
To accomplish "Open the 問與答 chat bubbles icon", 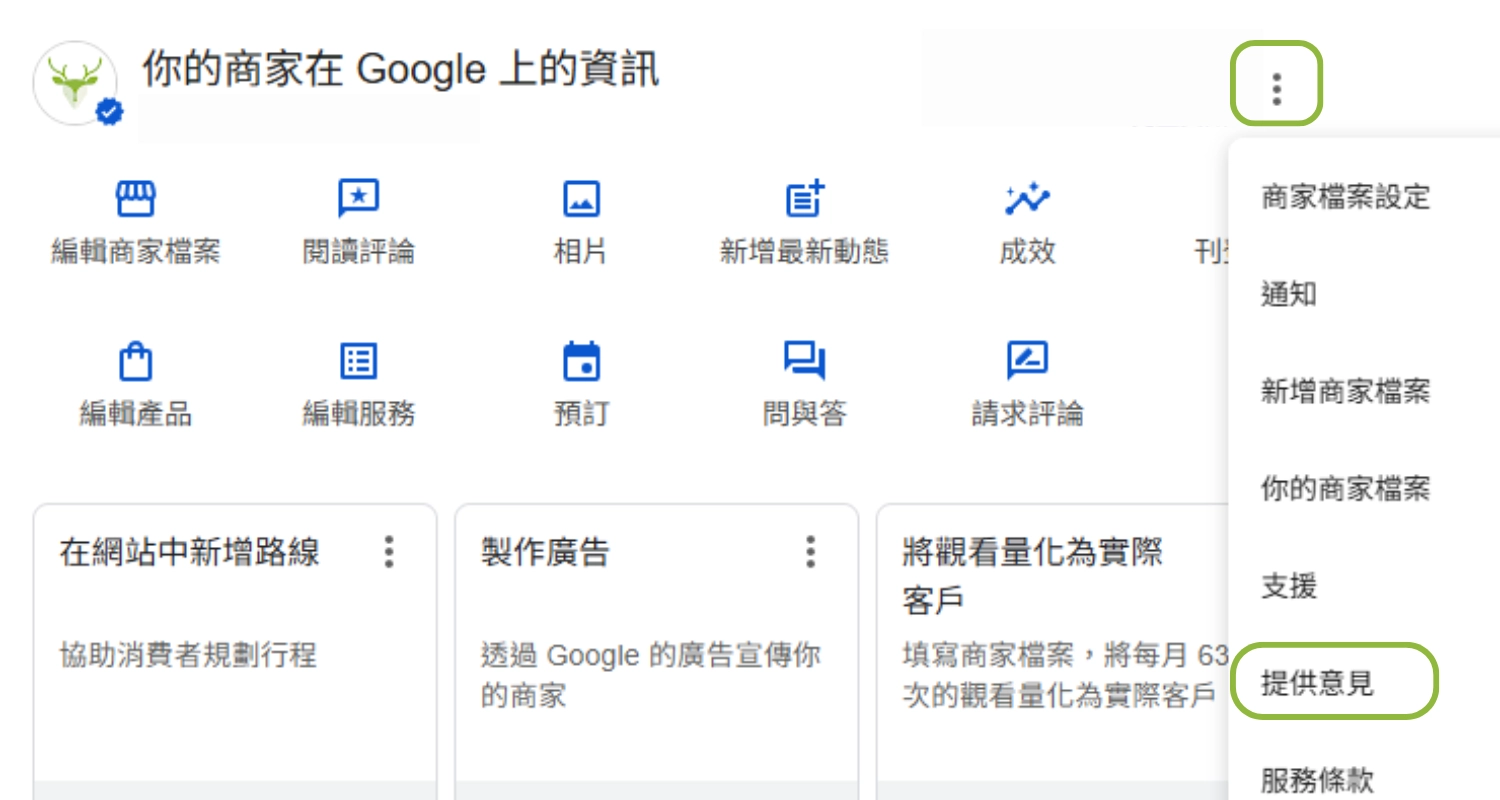I will pyautogui.click(x=804, y=361).
